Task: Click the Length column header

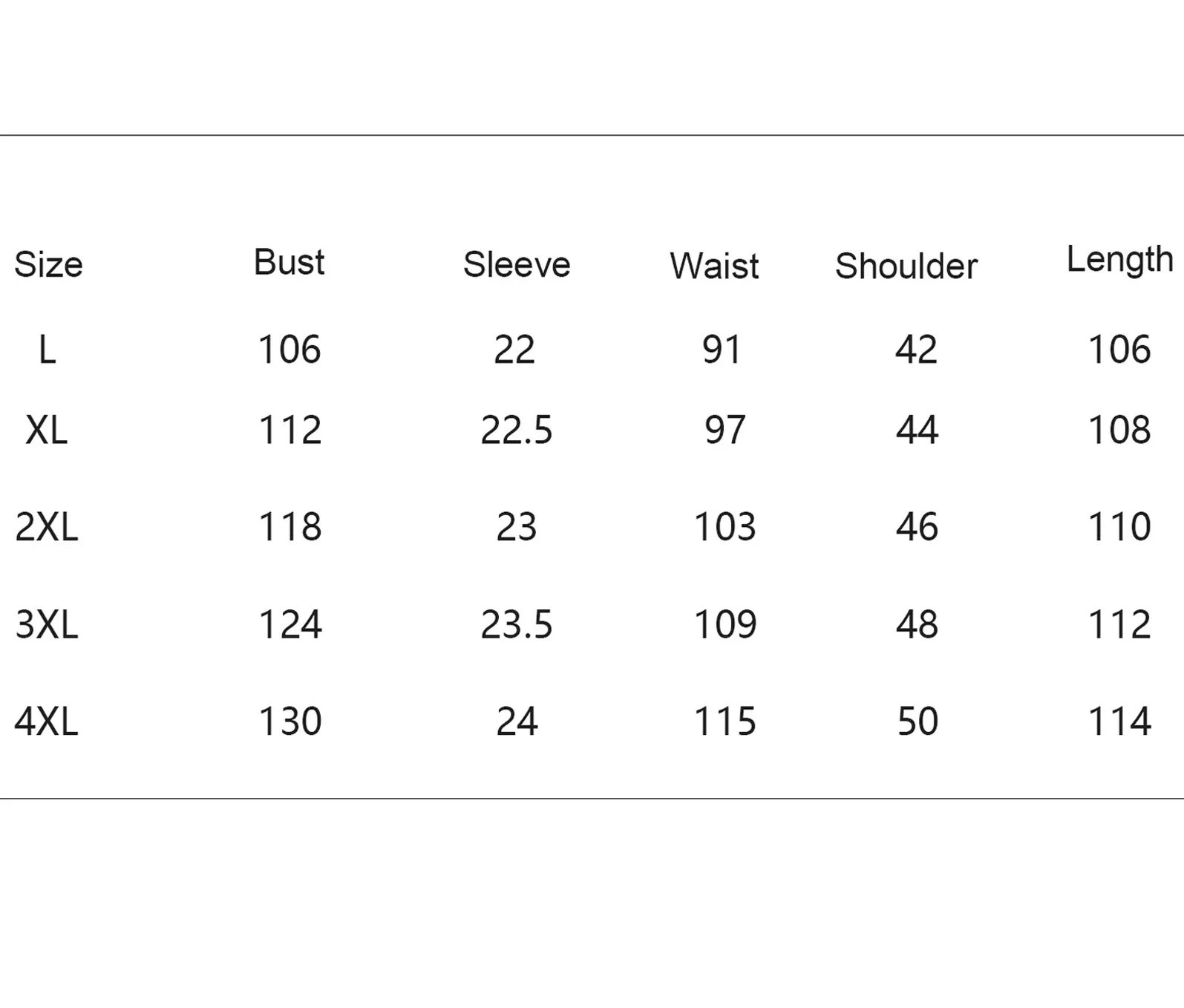Action: click(x=1120, y=260)
